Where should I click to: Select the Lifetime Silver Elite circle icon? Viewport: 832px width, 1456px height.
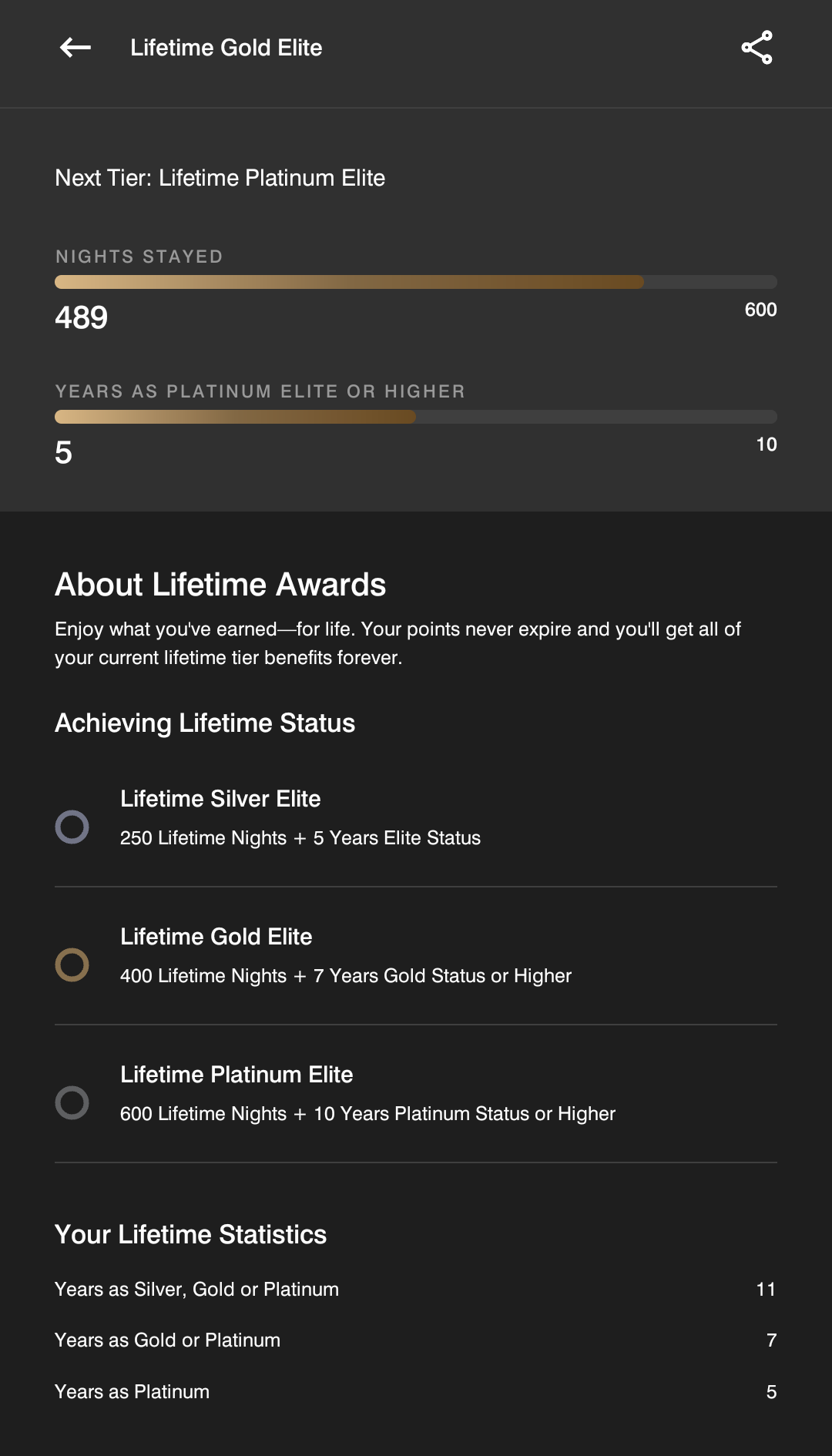pos(72,827)
